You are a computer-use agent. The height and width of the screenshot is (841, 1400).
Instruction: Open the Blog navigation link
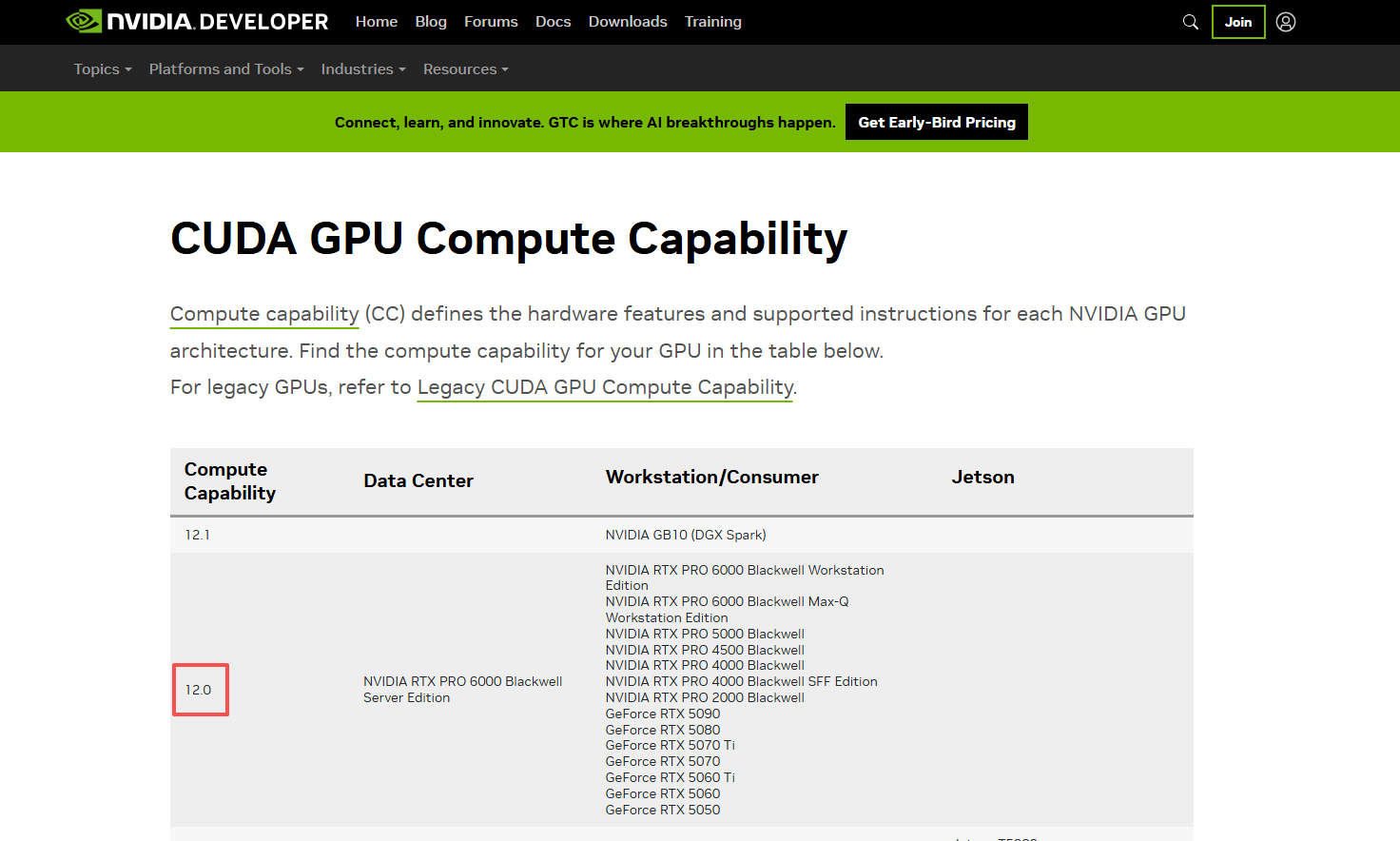[x=431, y=22]
